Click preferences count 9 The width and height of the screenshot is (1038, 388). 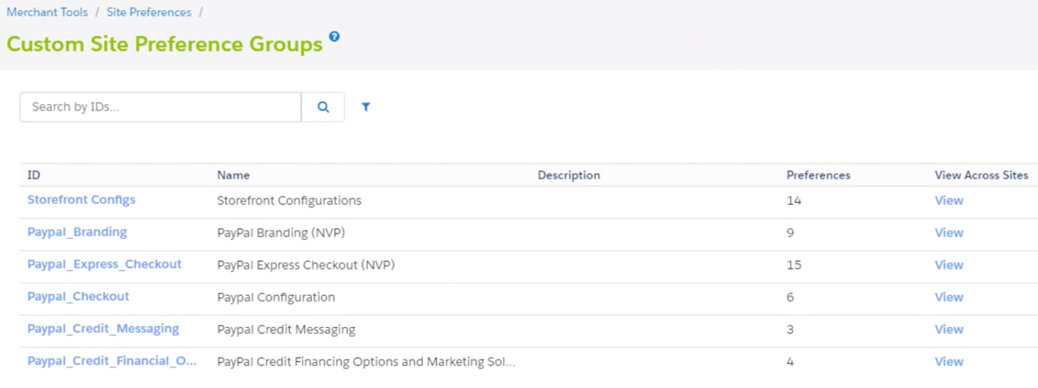[790, 233]
